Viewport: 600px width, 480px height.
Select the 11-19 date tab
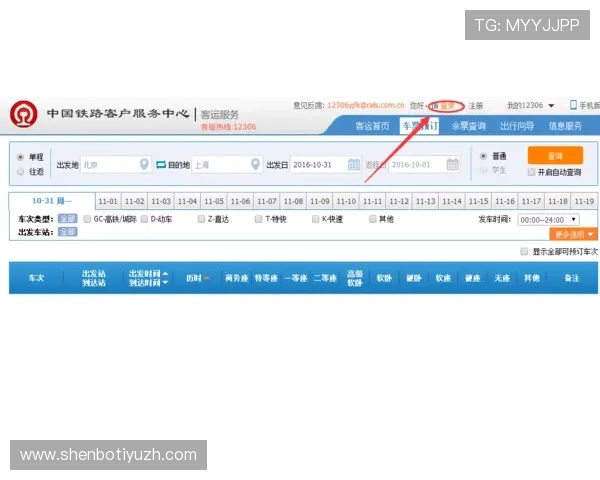584,201
